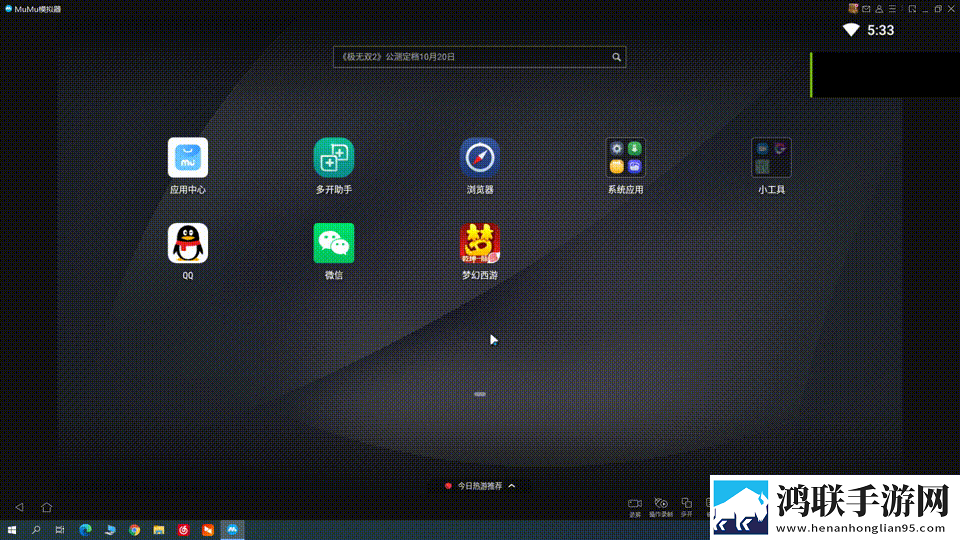The height and width of the screenshot is (540, 960).
Task: Open the 浏览器 browser app
Action: (x=479, y=157)
